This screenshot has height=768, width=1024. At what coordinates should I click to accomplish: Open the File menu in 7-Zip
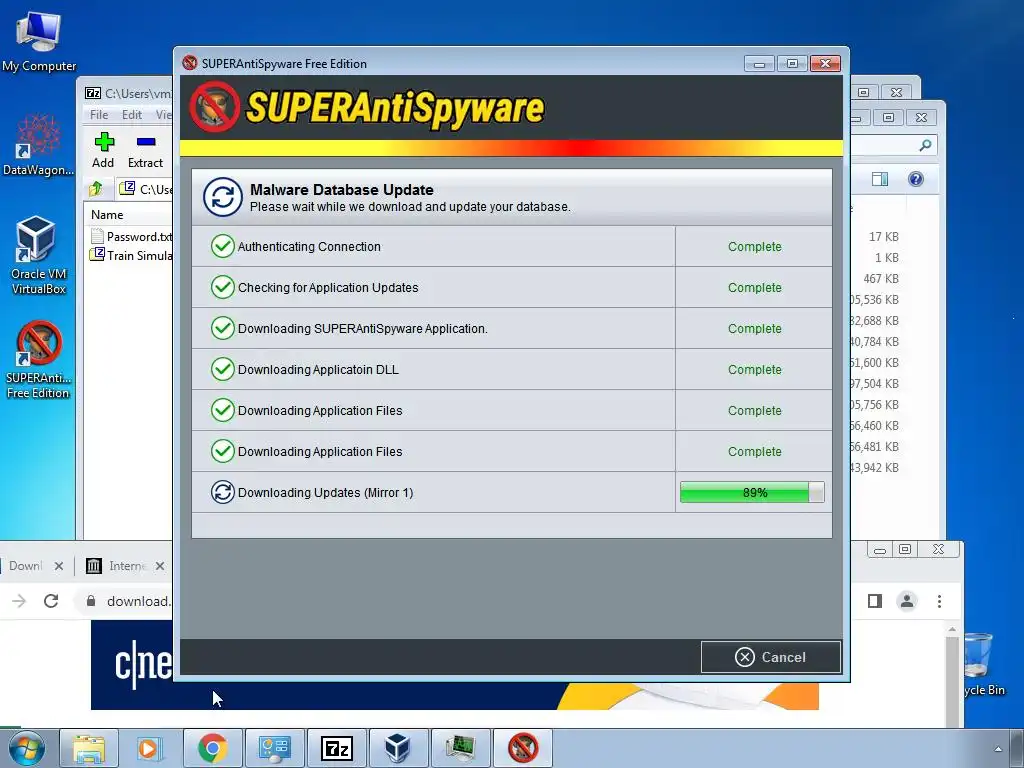[x=99, y=115]
